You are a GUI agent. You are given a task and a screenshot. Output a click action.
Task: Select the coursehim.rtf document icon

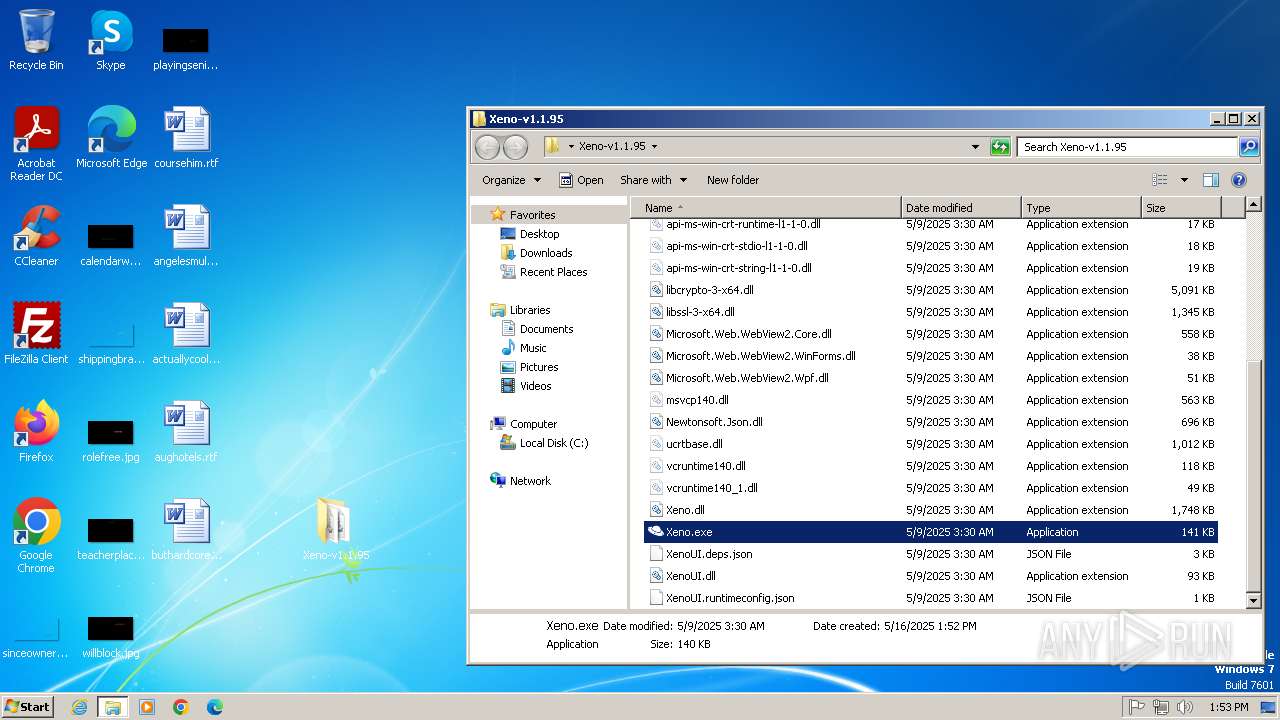[186, 138]
